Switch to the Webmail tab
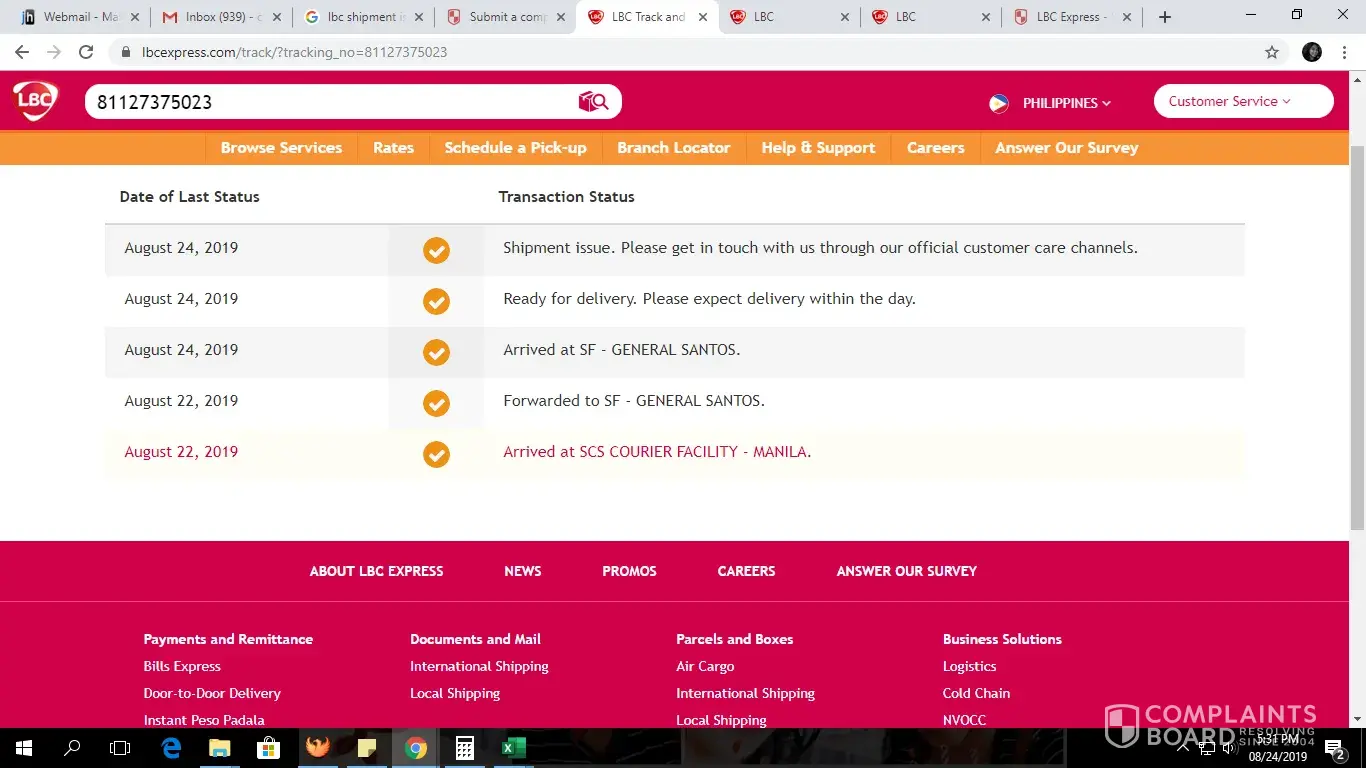Image resolution: width=1366 pixels, height=768 pixels. (79, 17)
